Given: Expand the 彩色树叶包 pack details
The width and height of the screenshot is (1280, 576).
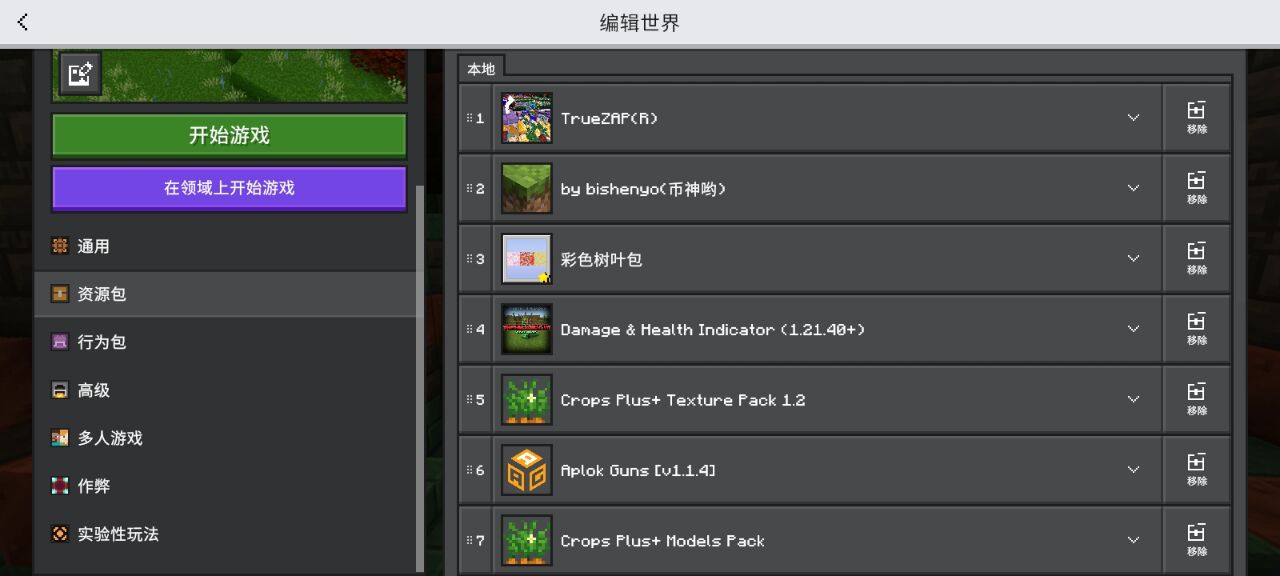Looking at the screenshot, I should pyautogui.click(x=1133, y=259).
